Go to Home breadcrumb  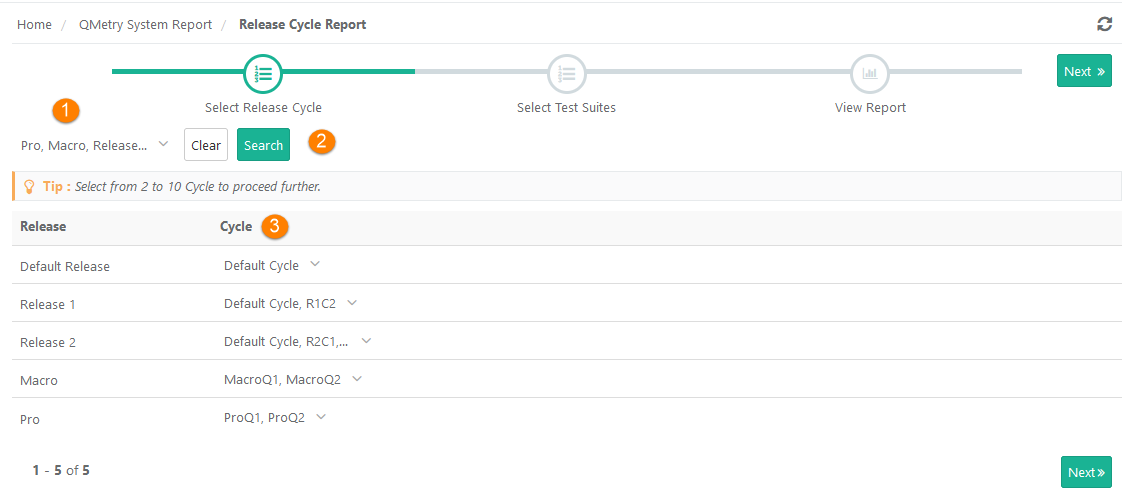[34, 24]
